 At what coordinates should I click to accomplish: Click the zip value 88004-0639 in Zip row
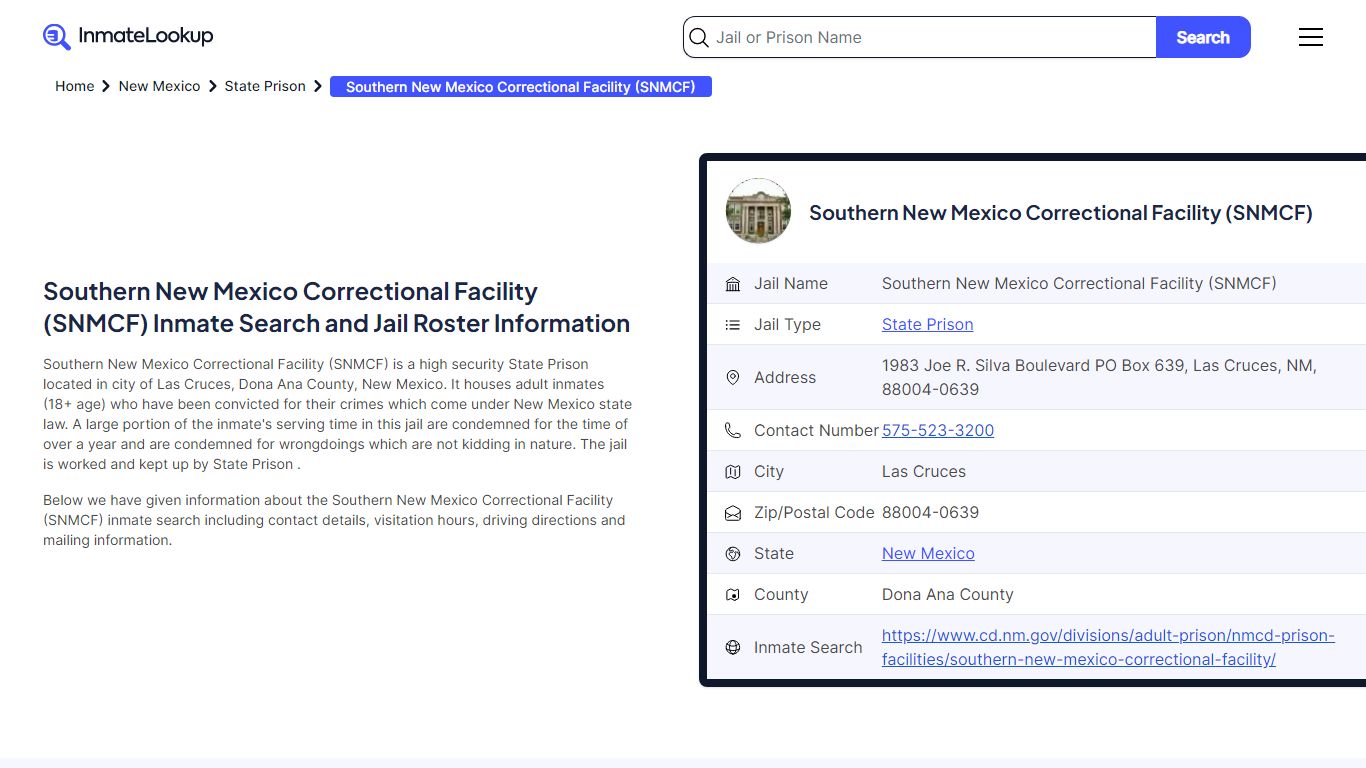(x=930, y=512)
